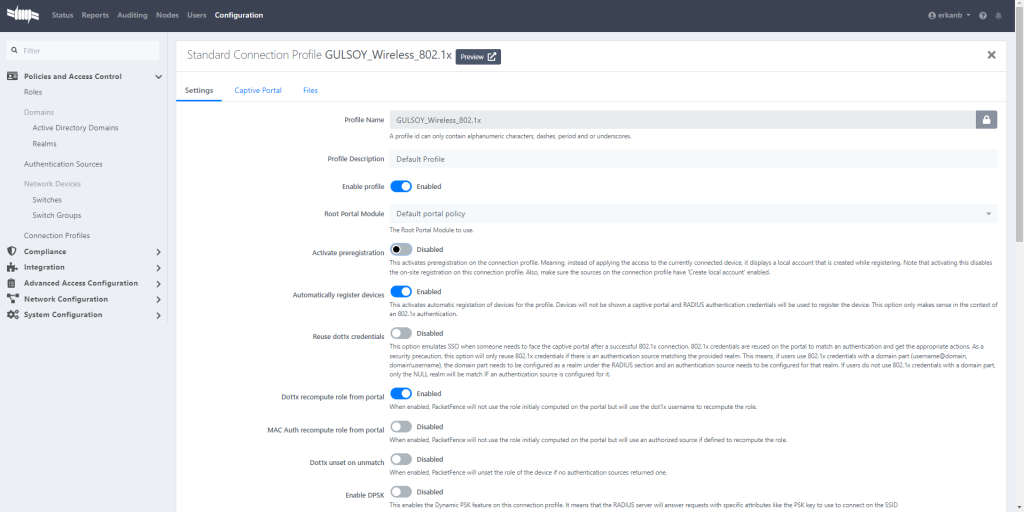The width and height of the screenshot is (1024, 512).
Task: Disable the Enable profile toggle
Action: point(400,186)
